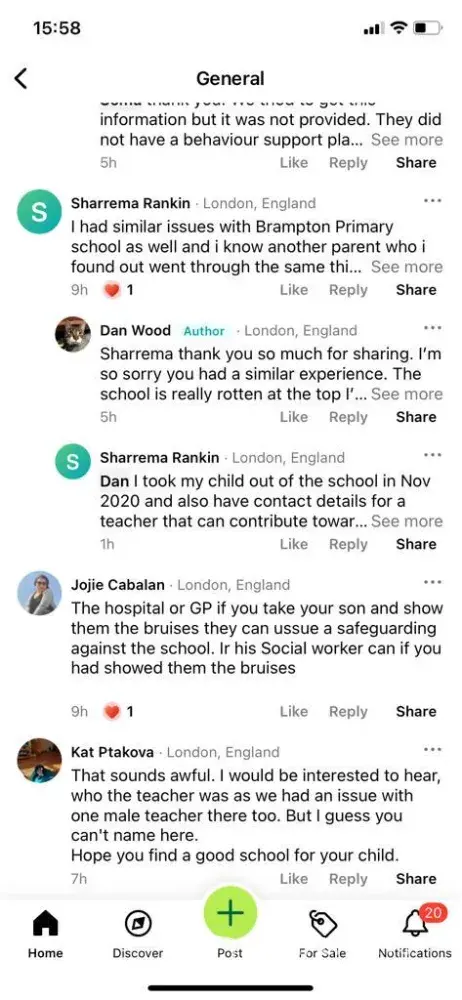The width and height of the screenshot is (462, 1000).
Task: Expand See more on Dan Wood's reply
Action: [x=407, y=394]
